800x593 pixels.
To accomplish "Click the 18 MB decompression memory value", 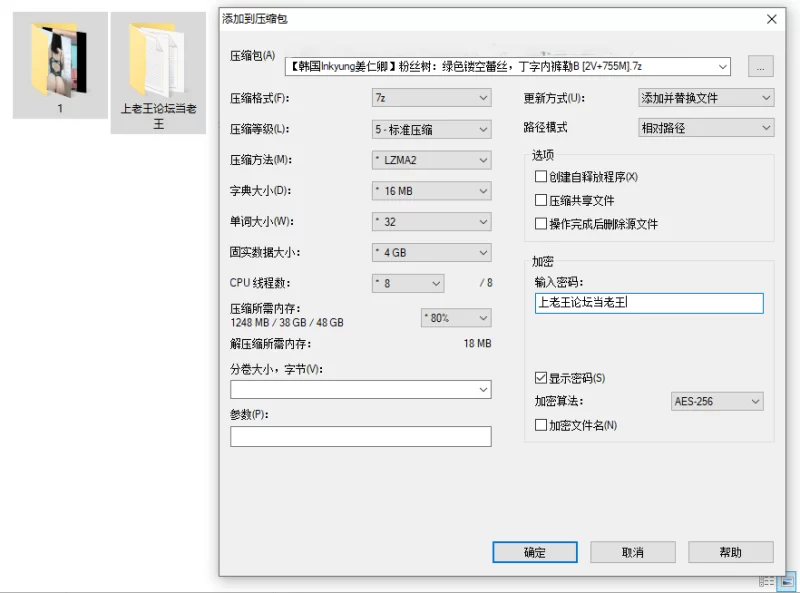I will (478, 343).
